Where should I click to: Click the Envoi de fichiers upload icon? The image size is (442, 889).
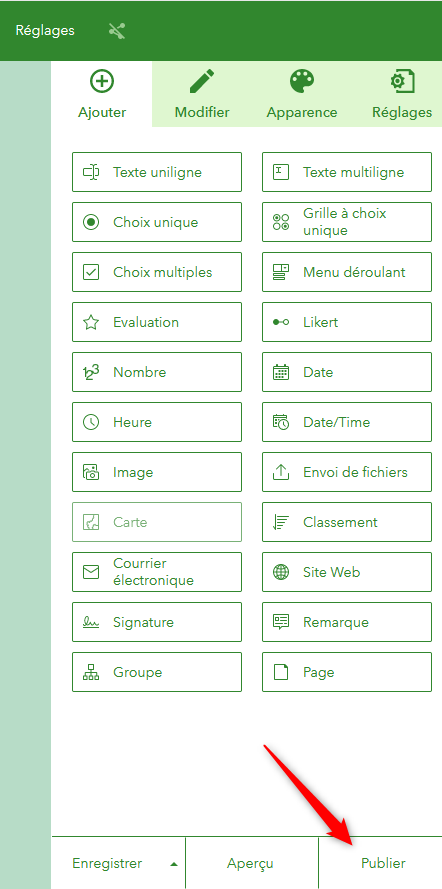281,472
